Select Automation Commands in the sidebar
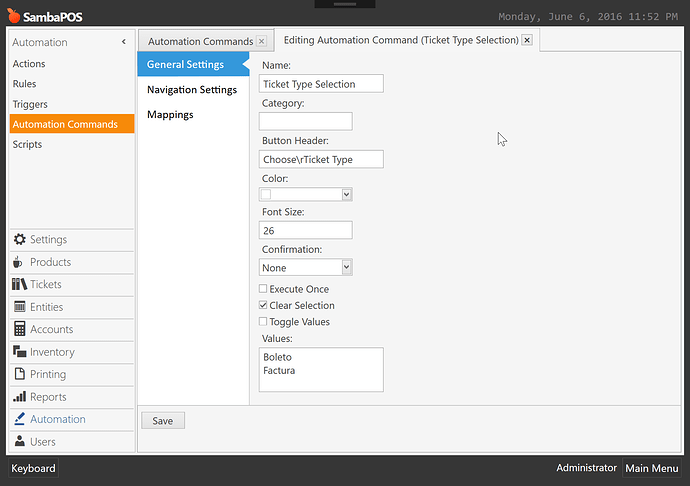690x486 pixels. (72, 124)
